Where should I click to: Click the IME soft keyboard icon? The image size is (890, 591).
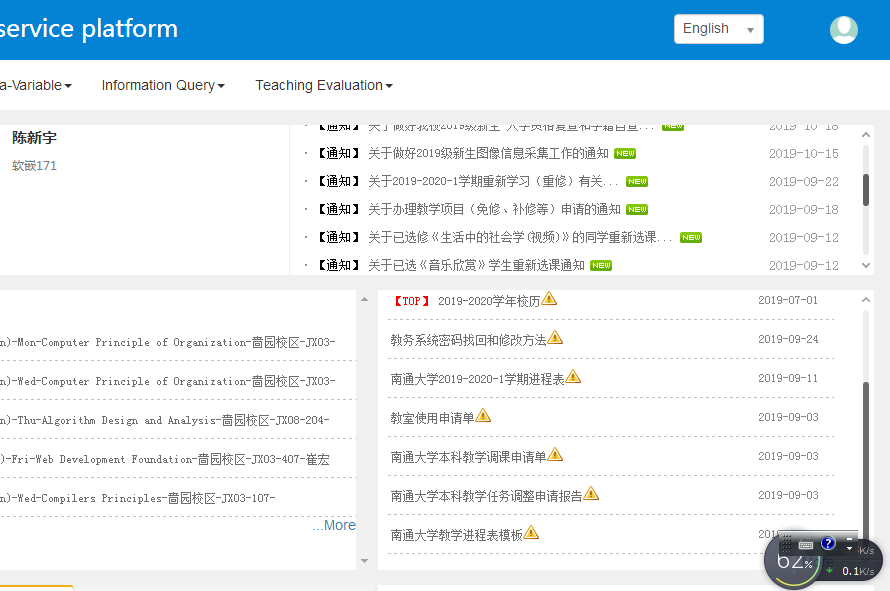tap(805, 544)
